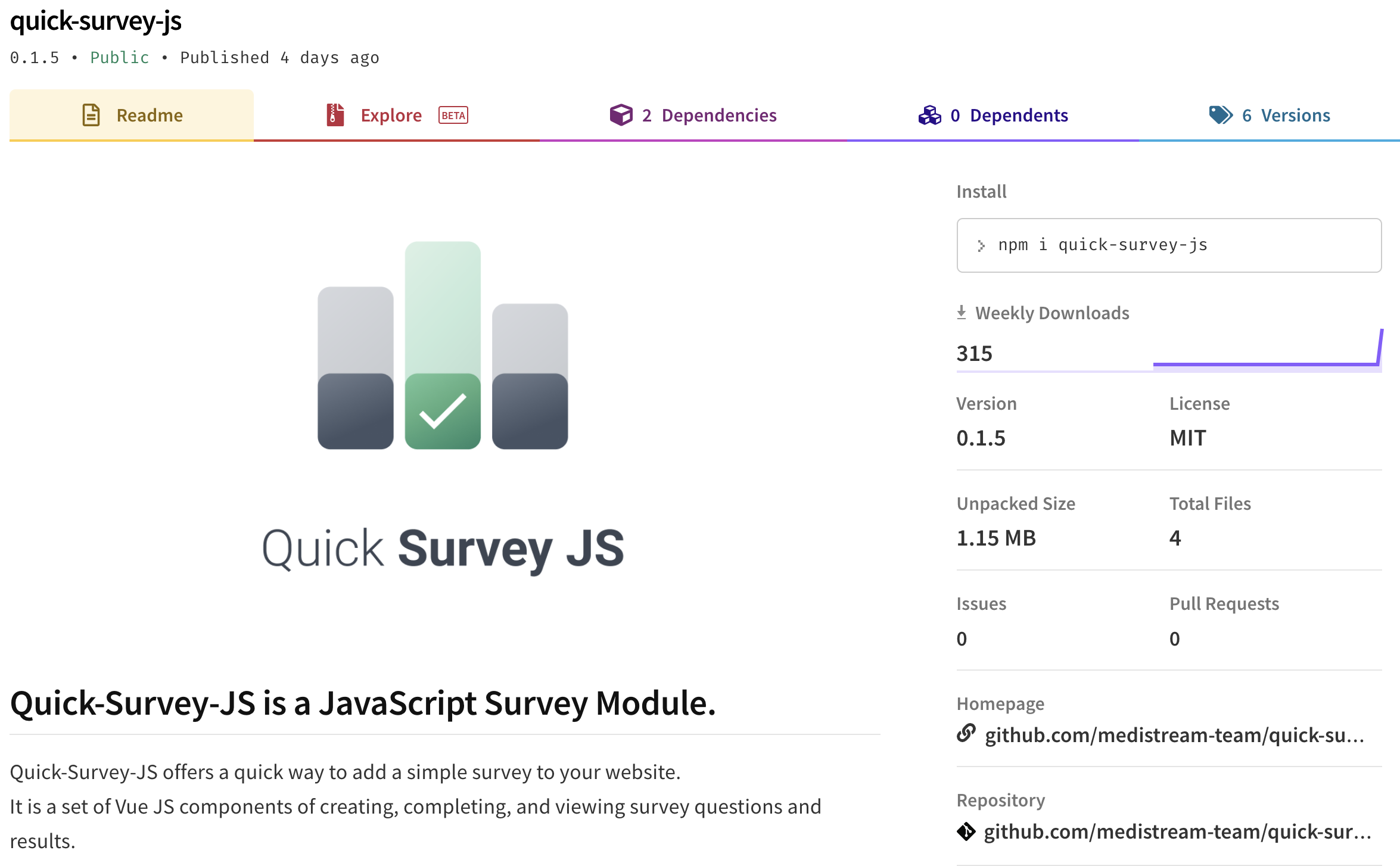The height and width of the screenshot is (866, 1400).
Task: Click the Repository git icon
Action: [x=966, y=831]
